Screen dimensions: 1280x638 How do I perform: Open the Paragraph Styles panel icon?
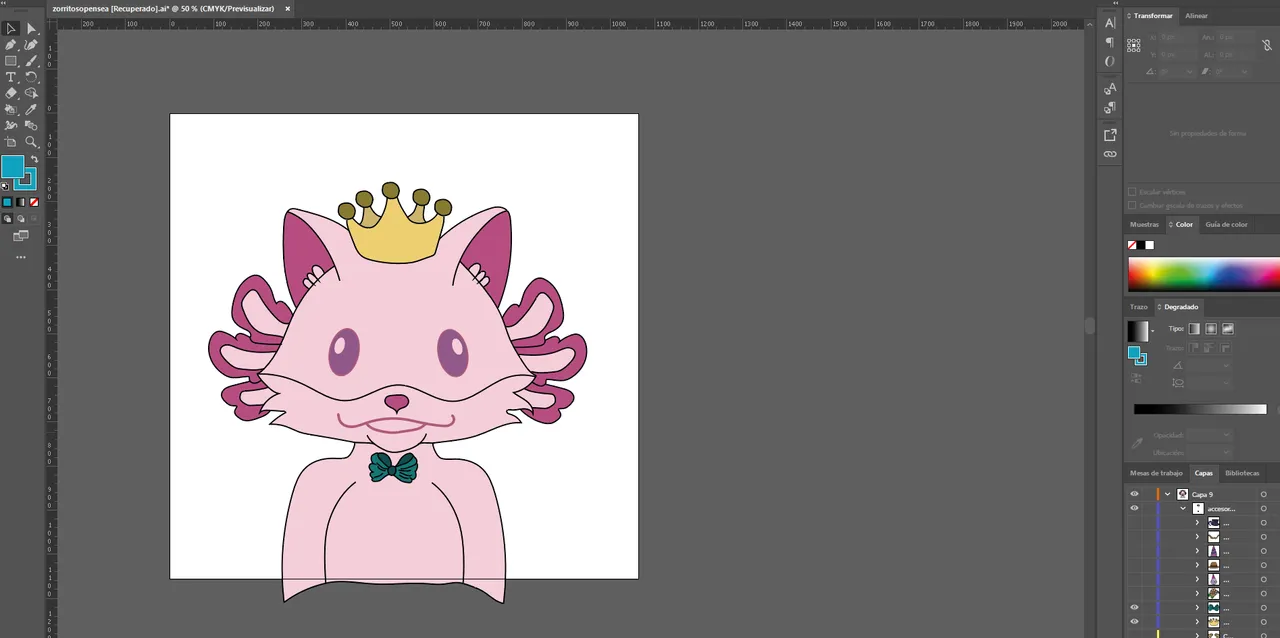1110,108
